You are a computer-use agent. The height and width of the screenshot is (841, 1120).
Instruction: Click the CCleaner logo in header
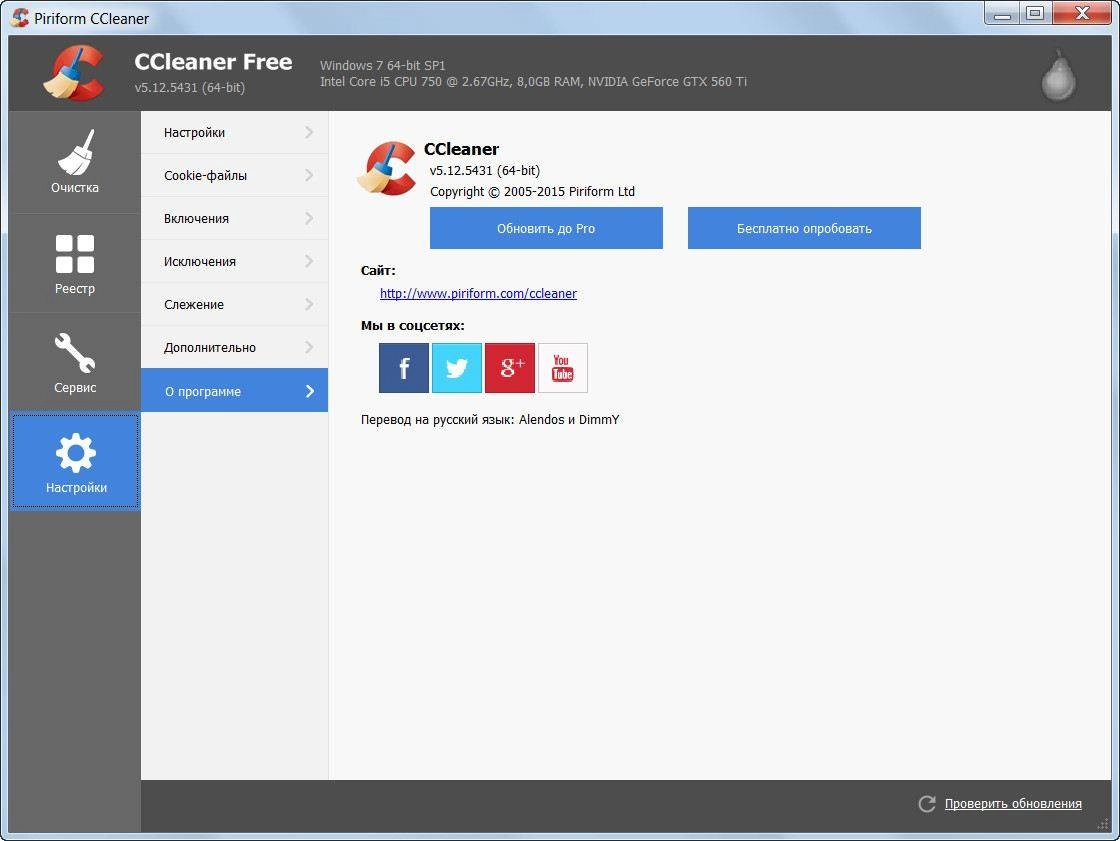coord(74,72)
